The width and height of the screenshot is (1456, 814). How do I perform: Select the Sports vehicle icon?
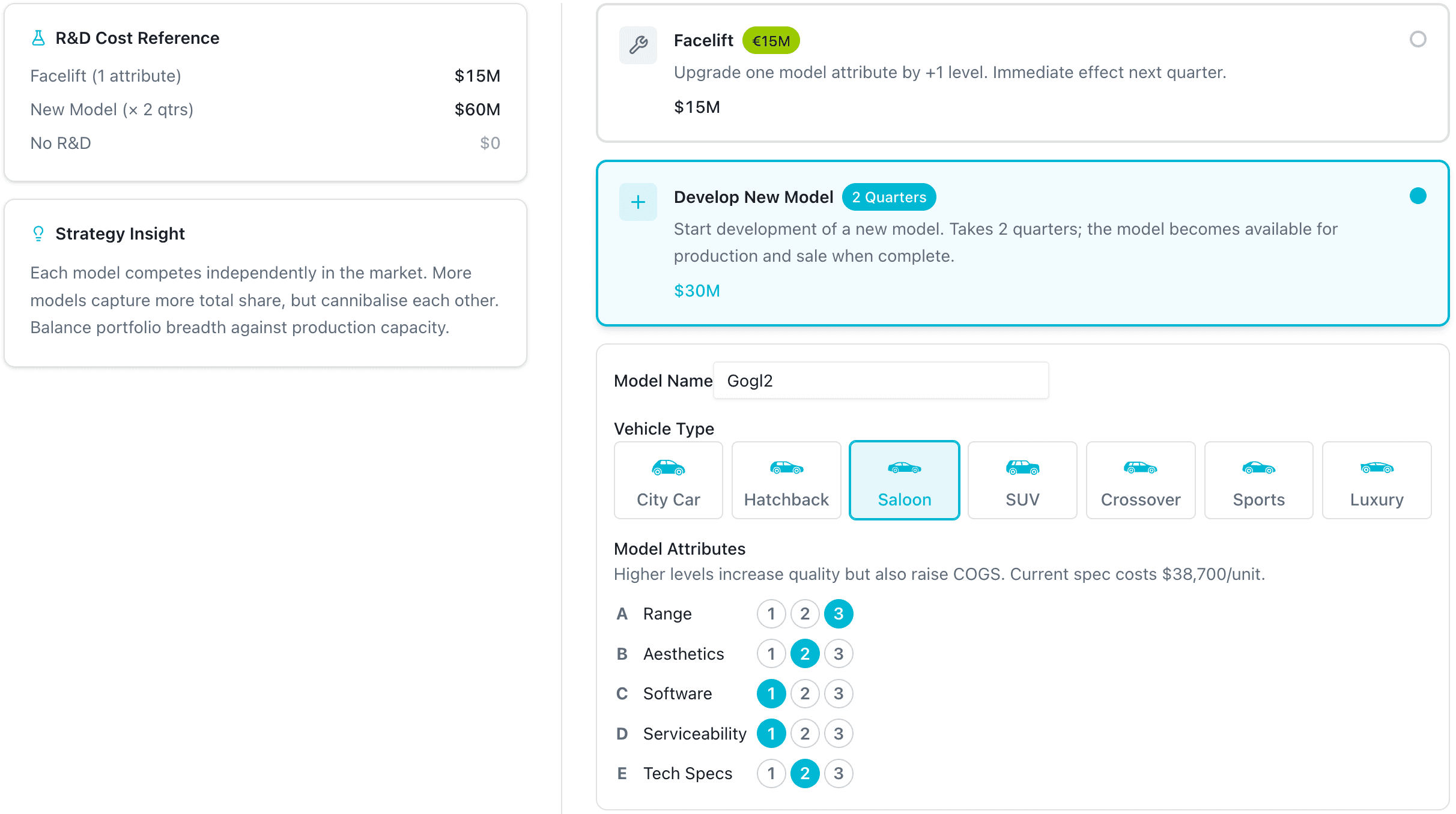[1258, 468]
